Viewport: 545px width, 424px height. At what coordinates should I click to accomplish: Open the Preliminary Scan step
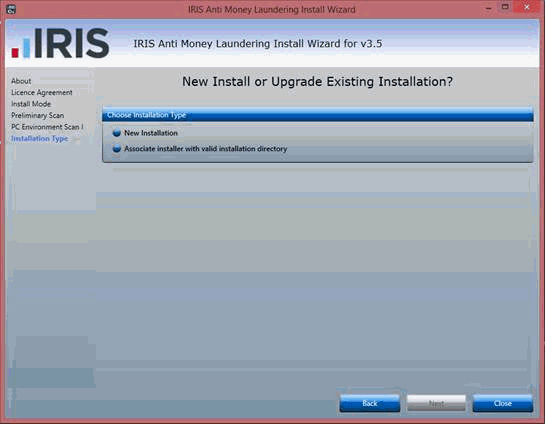click(38, 115)
